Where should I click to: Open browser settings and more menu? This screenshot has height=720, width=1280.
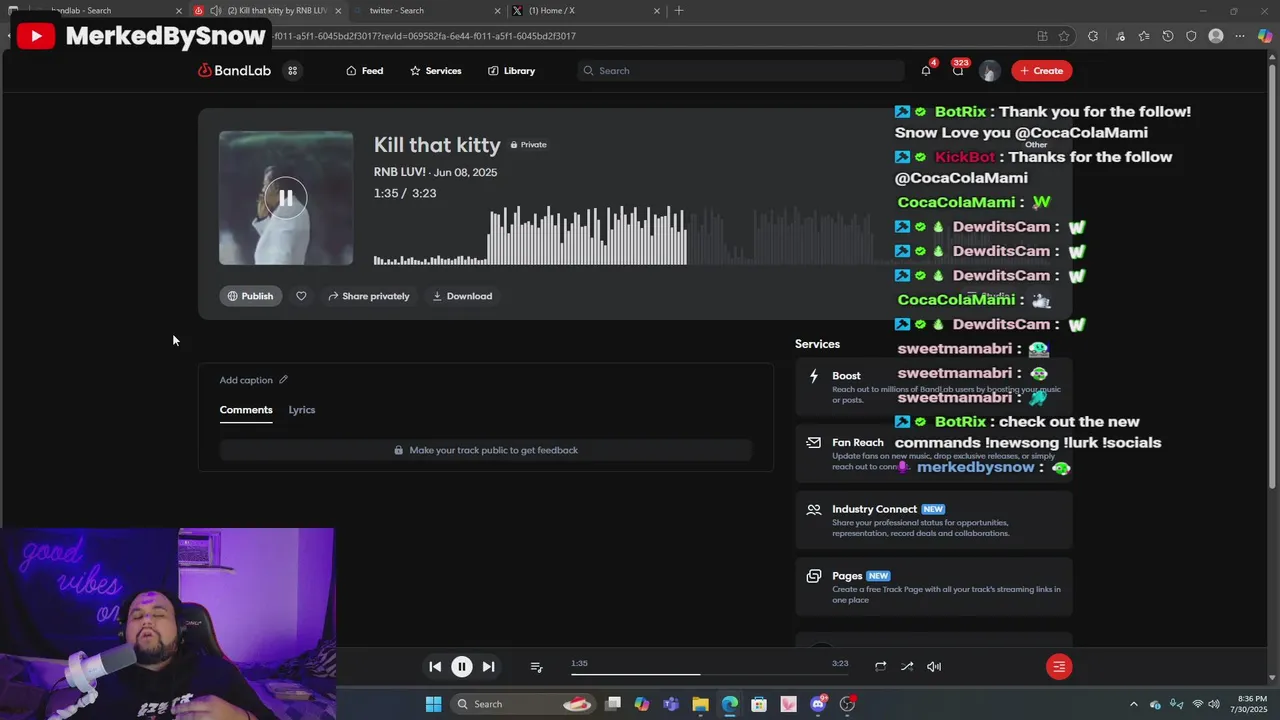click(1240, 36)
